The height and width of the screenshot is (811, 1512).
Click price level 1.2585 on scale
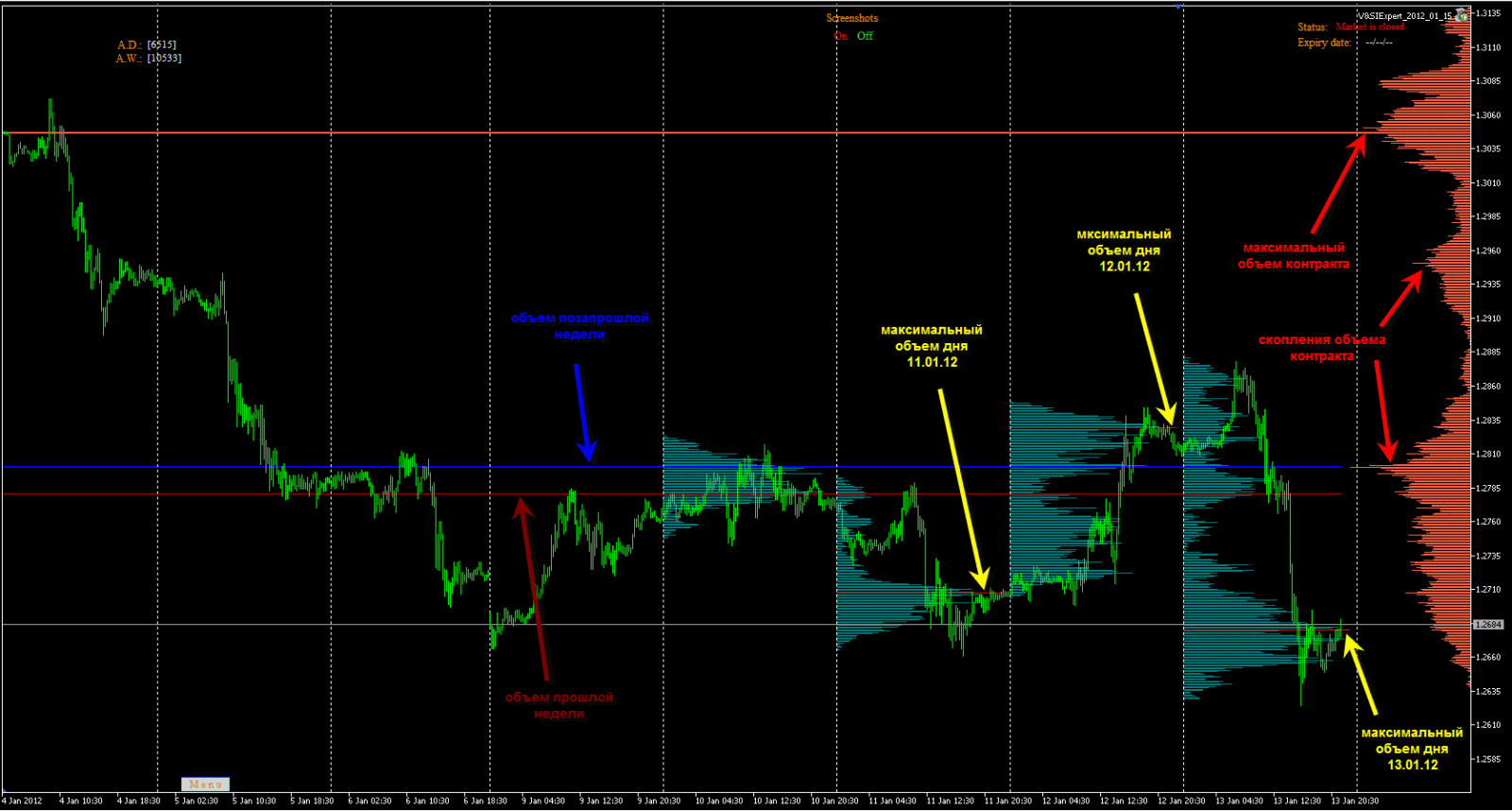[x=1488, y=759]
